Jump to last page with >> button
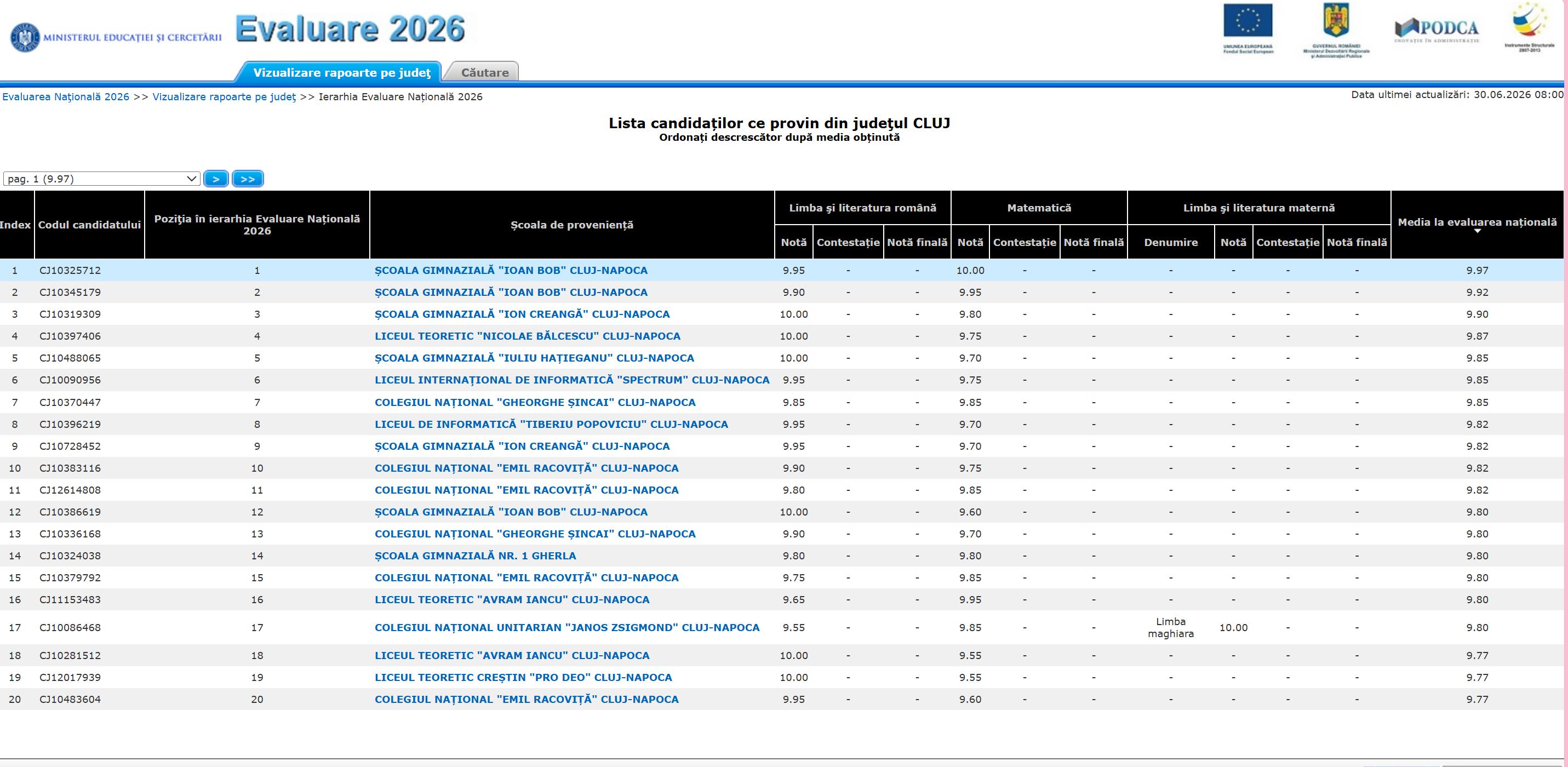 click(248, 179)
